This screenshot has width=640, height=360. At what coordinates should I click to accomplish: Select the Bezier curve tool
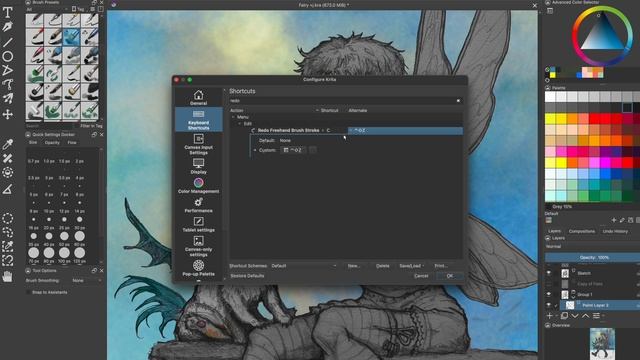7,84
